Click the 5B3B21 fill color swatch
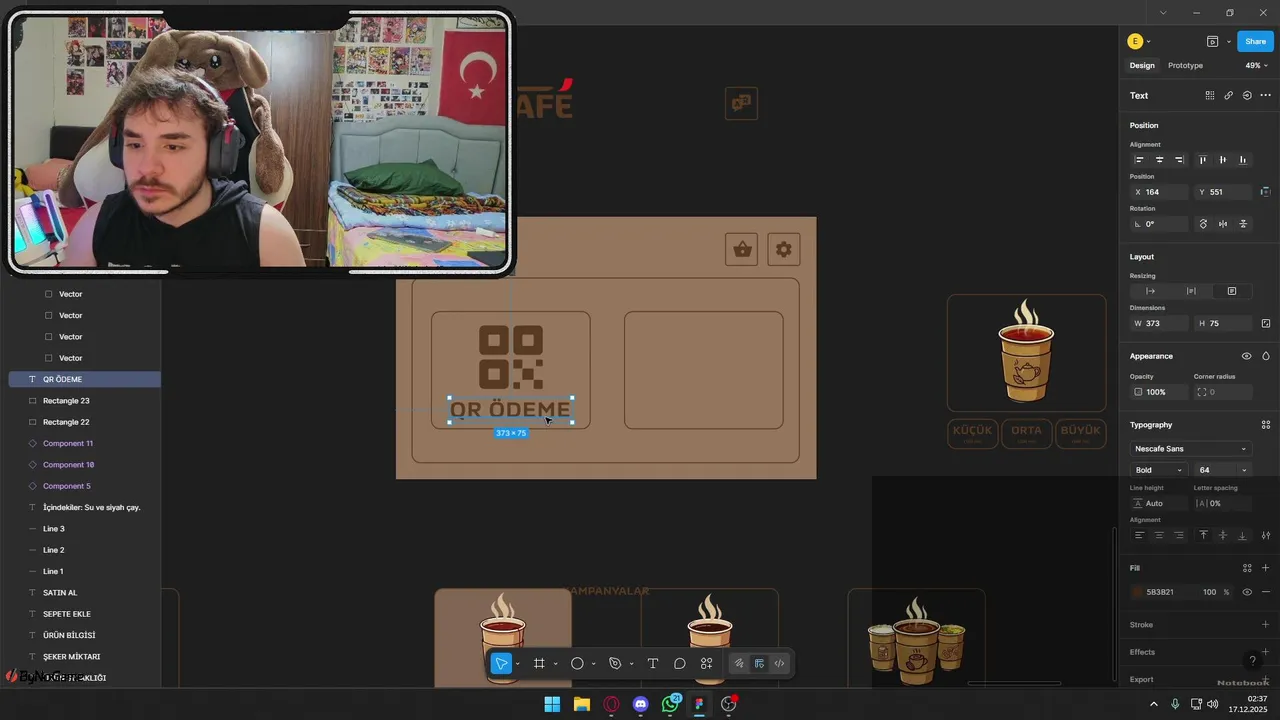Image resolution: width=1280 pixels, height=720 pixels. click(x=1137, y=592)
